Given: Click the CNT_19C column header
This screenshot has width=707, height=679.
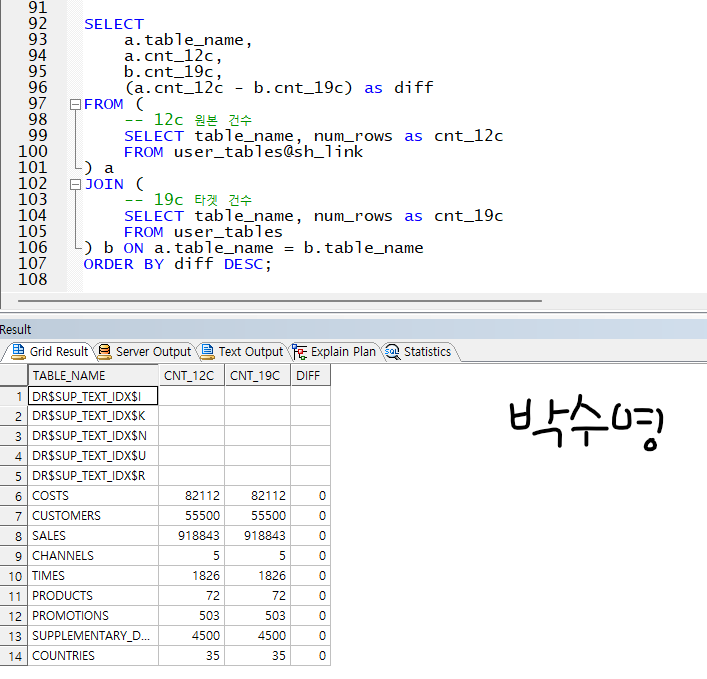Looking at the screenshot, I should click(x=257, y=376).
